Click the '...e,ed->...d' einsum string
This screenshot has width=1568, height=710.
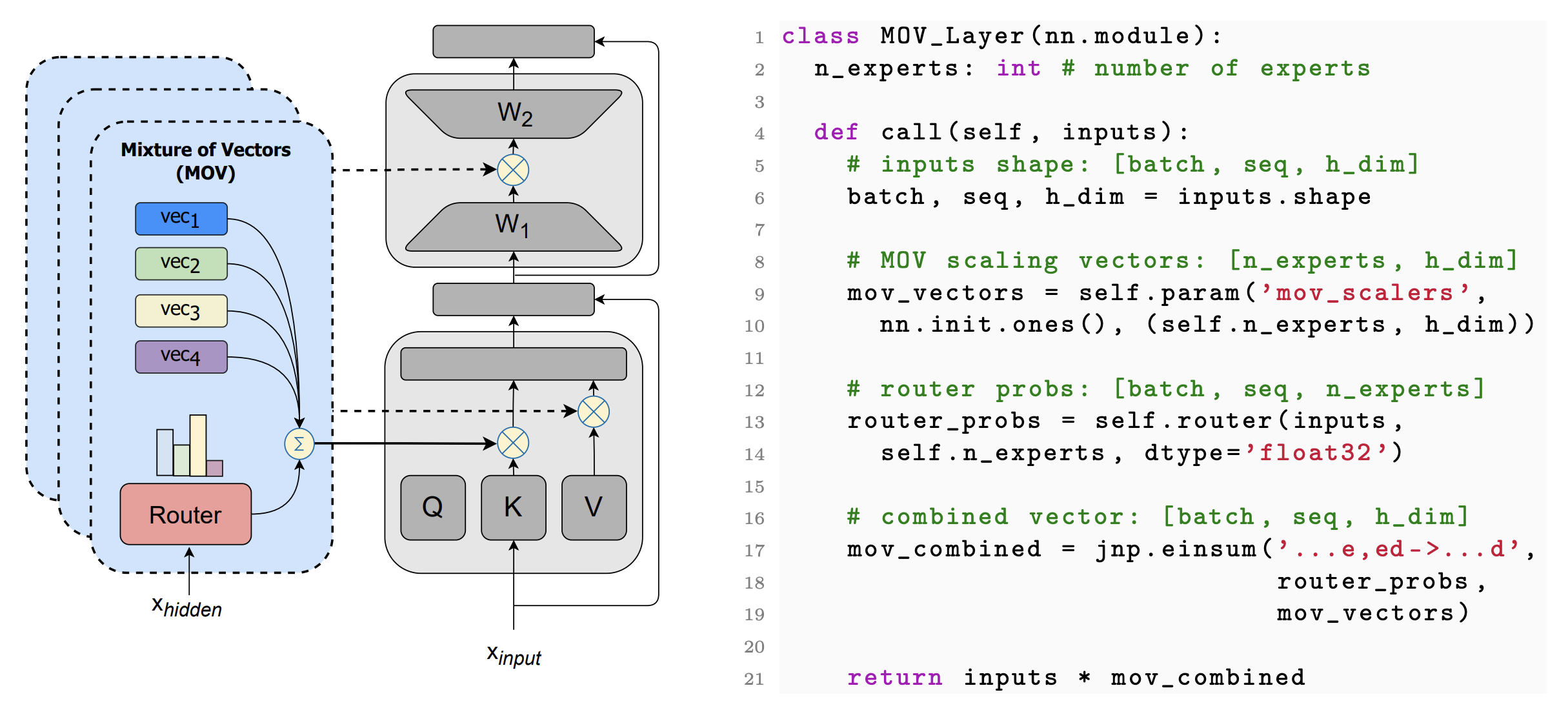tap(1398, 549)
